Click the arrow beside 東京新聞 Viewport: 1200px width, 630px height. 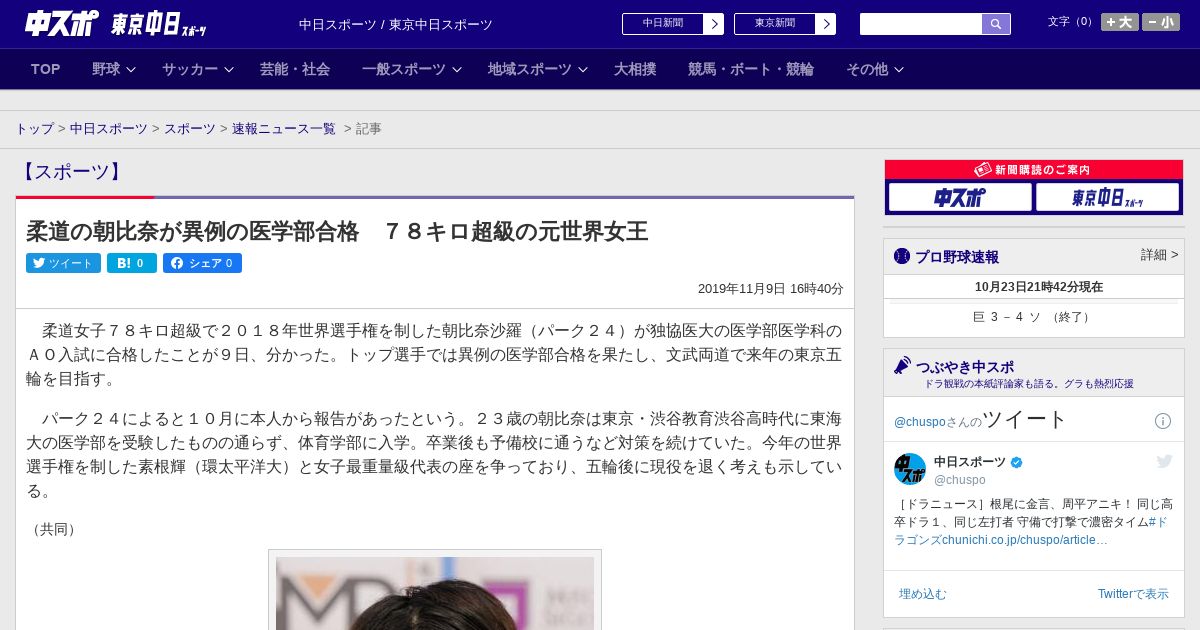pyautogui.click(x=826, y=24)
